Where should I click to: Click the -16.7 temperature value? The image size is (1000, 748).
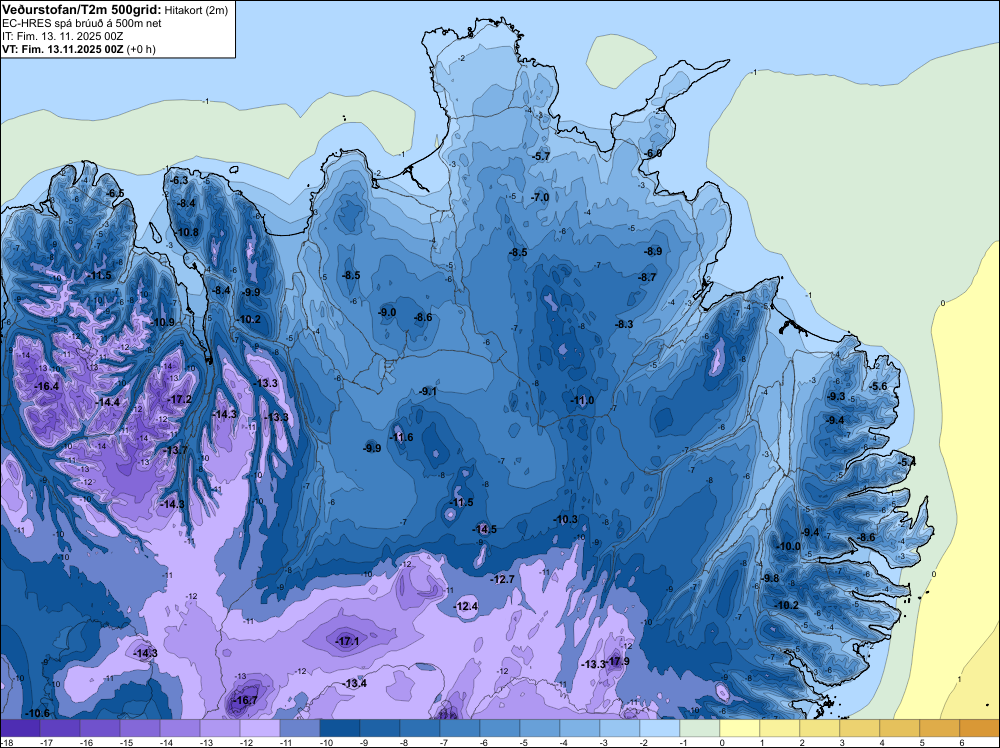[246, 700]
